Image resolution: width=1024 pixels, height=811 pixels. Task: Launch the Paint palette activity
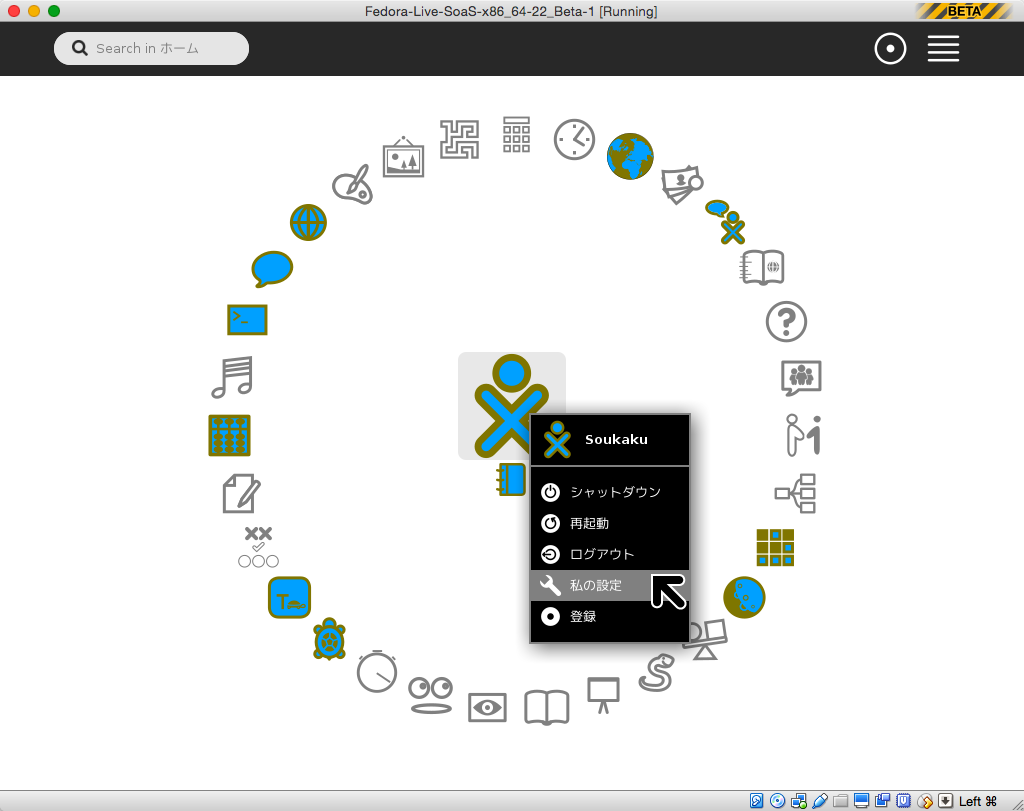(353, 184)
